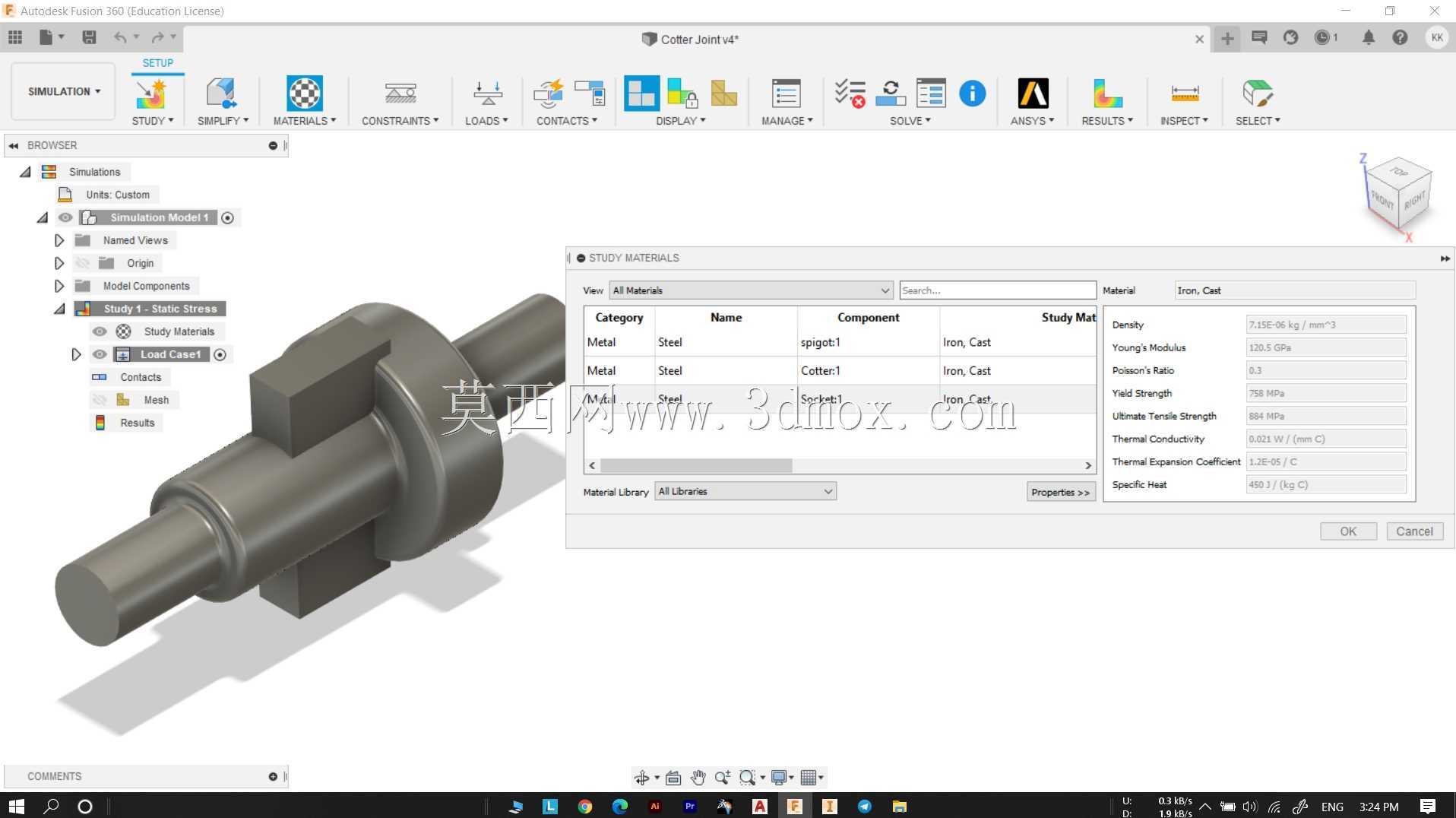The width and height of the screenshot is (1456, 818).
Task: Open the Simulation workspace dropdown
Action: coord(64,91)
